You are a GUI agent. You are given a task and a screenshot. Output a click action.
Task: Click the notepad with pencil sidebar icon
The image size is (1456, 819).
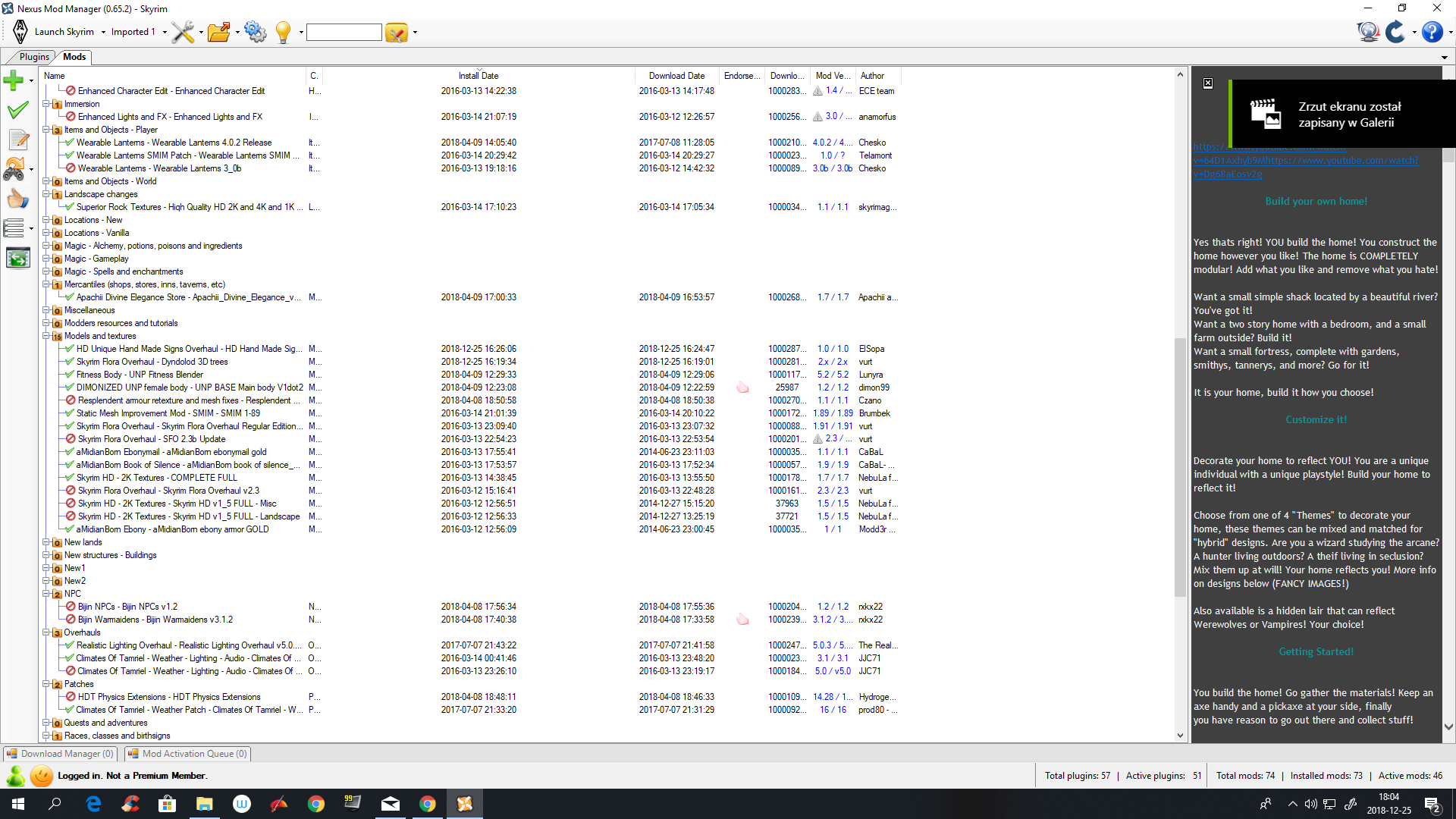pos(18,140)
